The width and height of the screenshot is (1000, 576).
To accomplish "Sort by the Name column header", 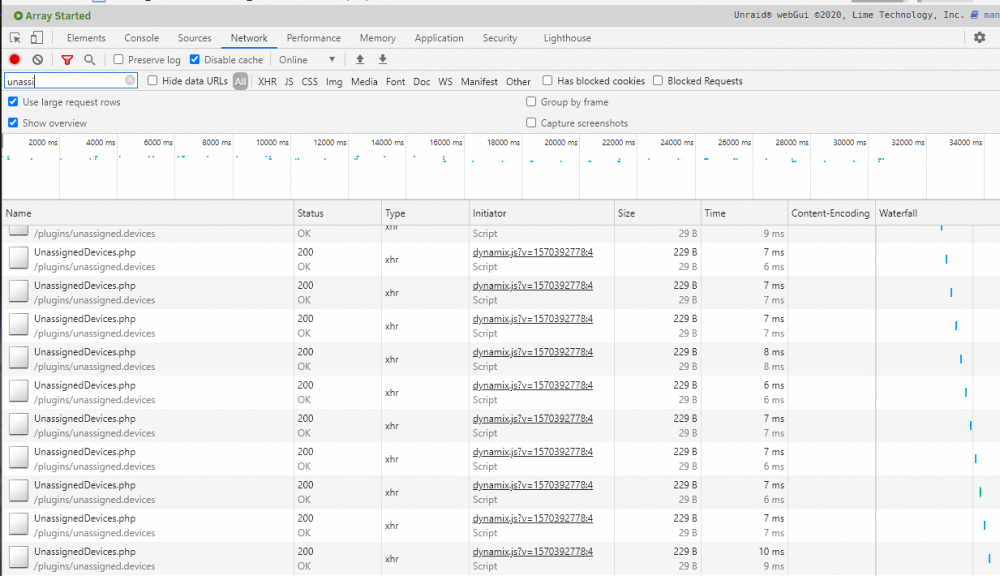I will 148,213.
